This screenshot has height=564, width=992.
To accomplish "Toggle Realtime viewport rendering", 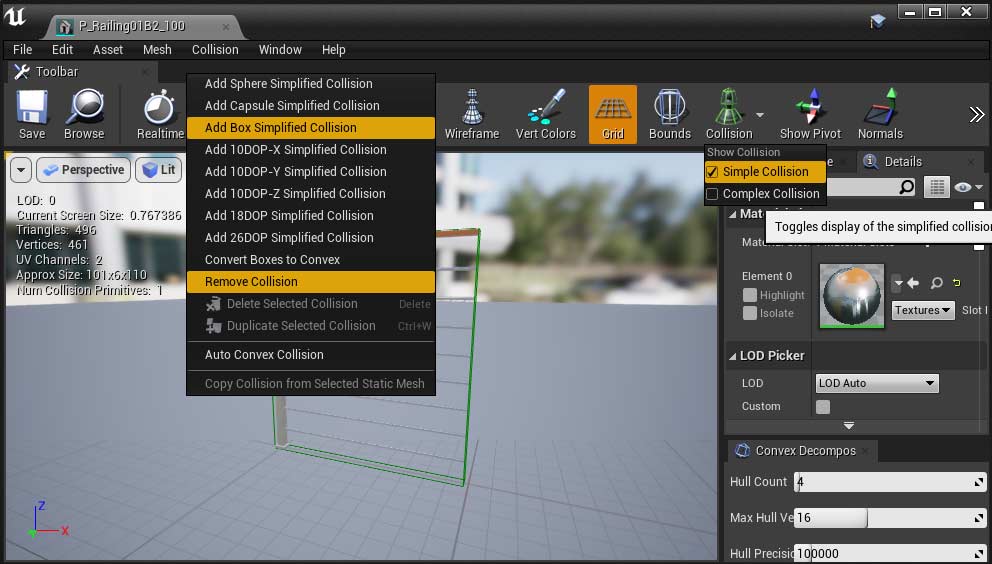I will click(159, 113).
